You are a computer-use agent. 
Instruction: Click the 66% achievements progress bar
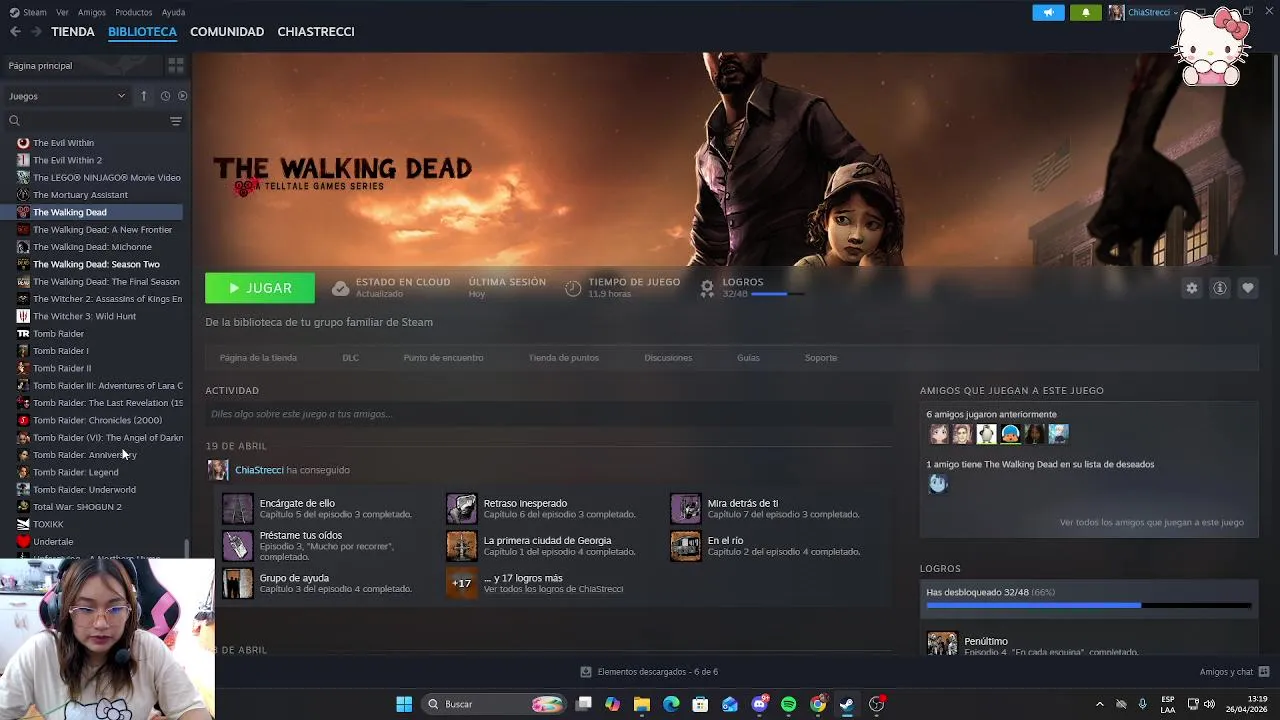click(x=1088, y=605)
